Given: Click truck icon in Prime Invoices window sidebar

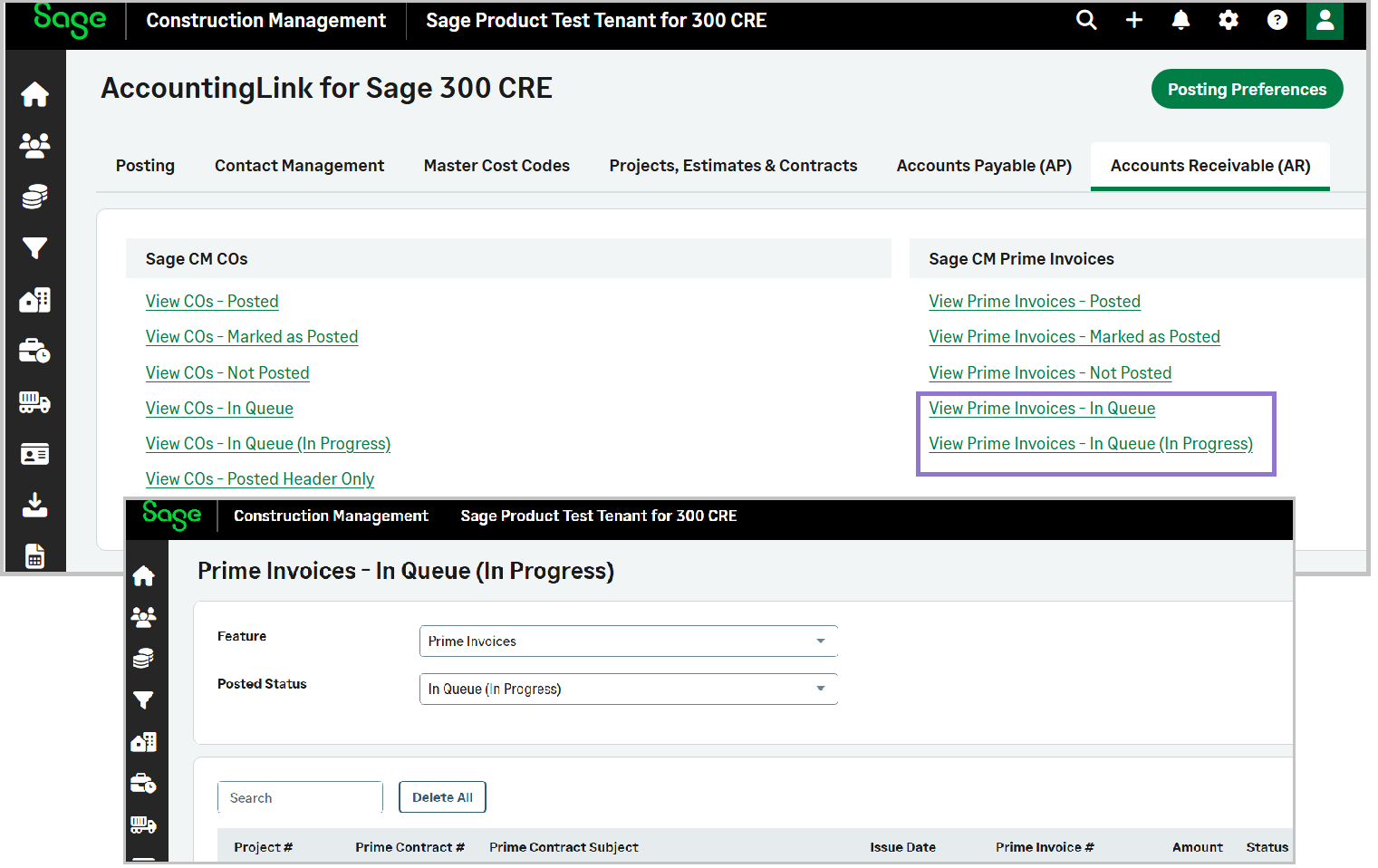Looking at the screenshot, I should click(144, 825).
